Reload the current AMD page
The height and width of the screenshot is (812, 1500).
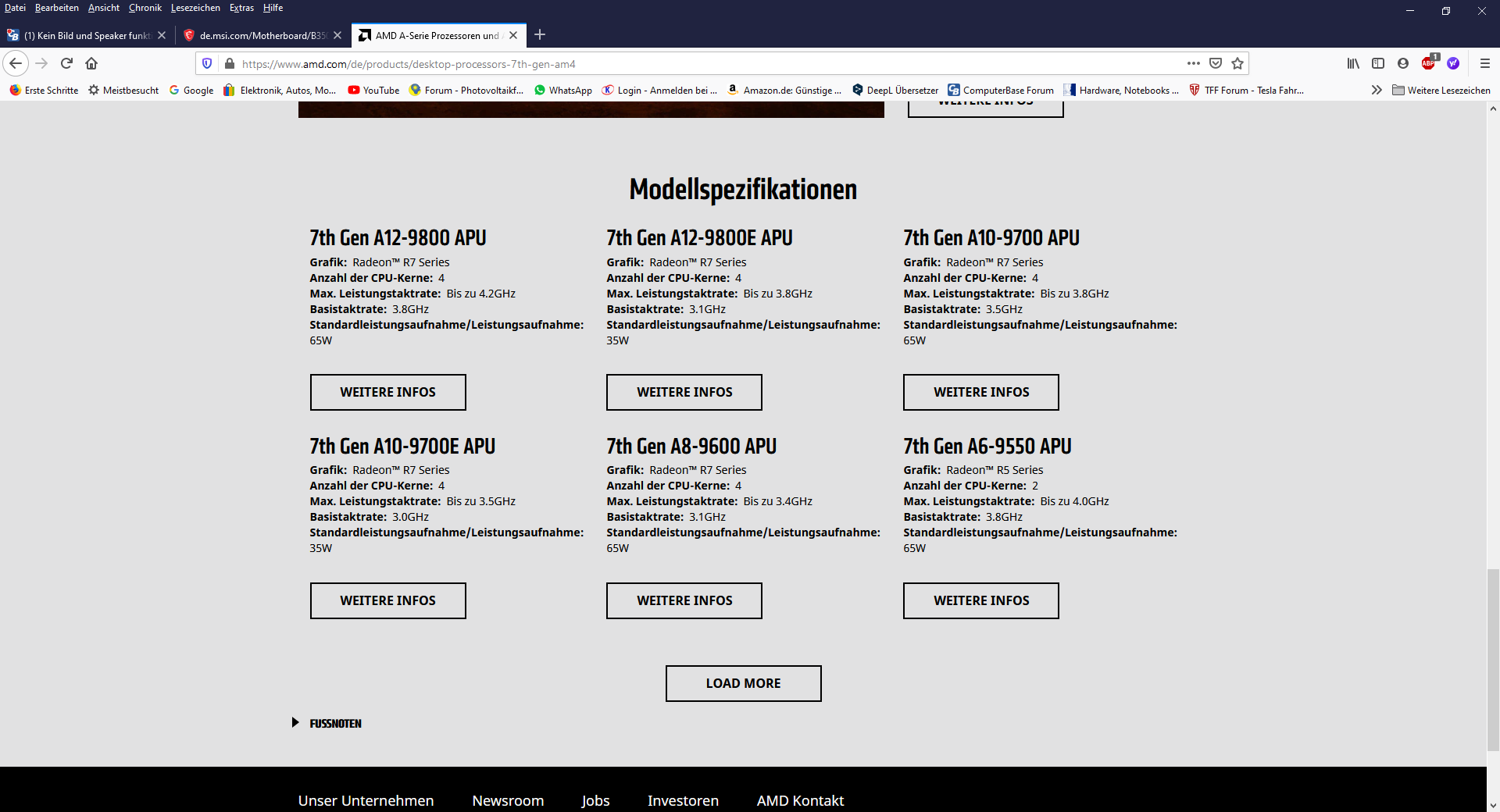click(66, 63)
